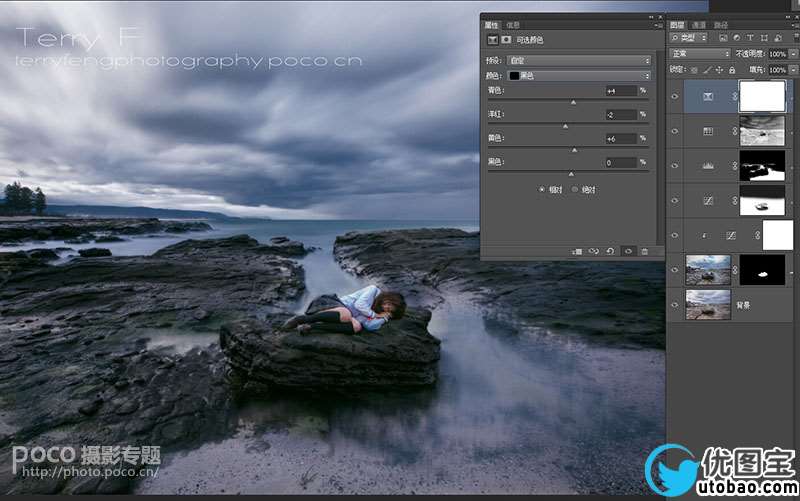This screenshot has height=501, width=800.
Task: Filter layers by type (T) icon
Action: (750, 38)
